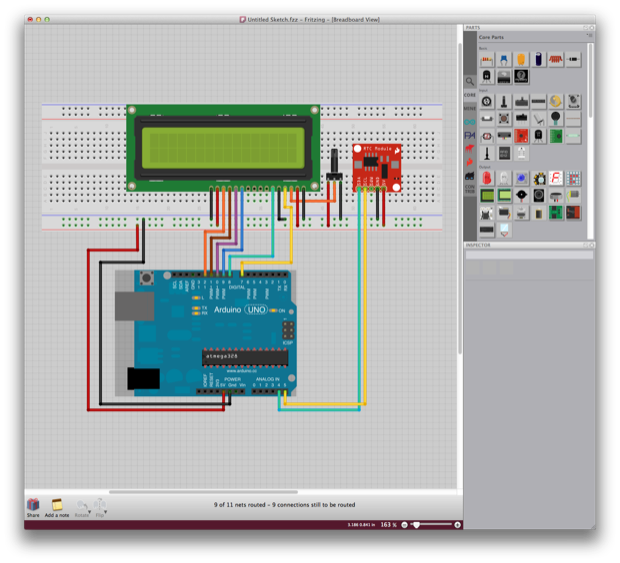Select the red inductor coil part
Image resolution: width=620 pixels, height=563 pixels.
[x=556, y=60]
